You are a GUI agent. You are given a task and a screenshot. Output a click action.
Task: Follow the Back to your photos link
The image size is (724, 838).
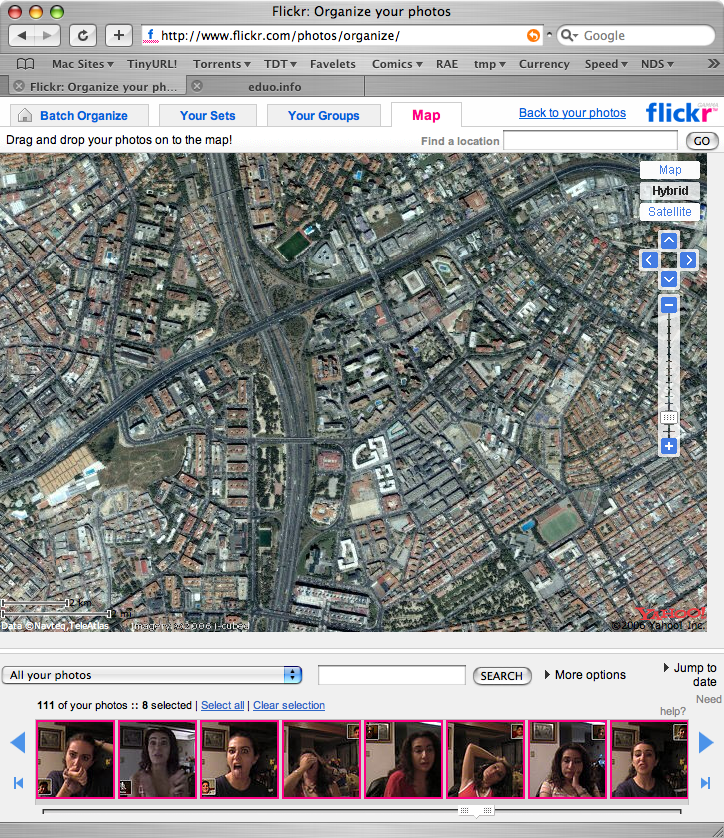[572, 113]
